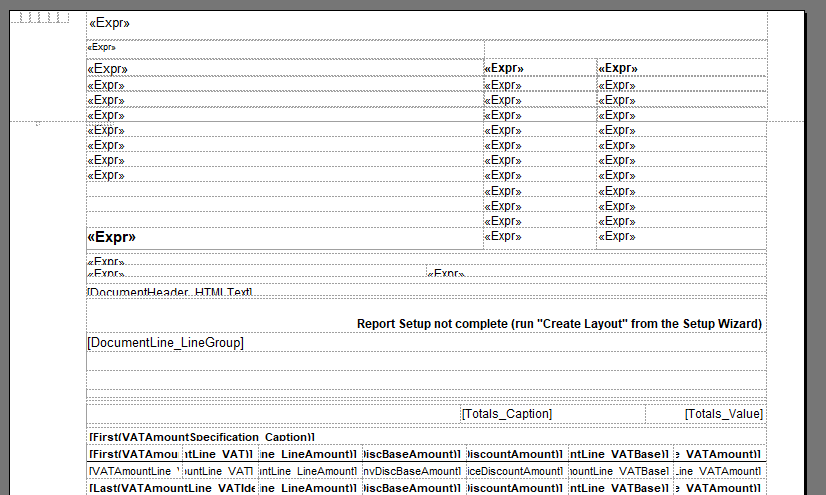Image resolution: width=826 pixels, height=495 pixels.
Task: Click the bold [Last(VATAmountLine_VATIde... cell
Action: pos(134,487)
